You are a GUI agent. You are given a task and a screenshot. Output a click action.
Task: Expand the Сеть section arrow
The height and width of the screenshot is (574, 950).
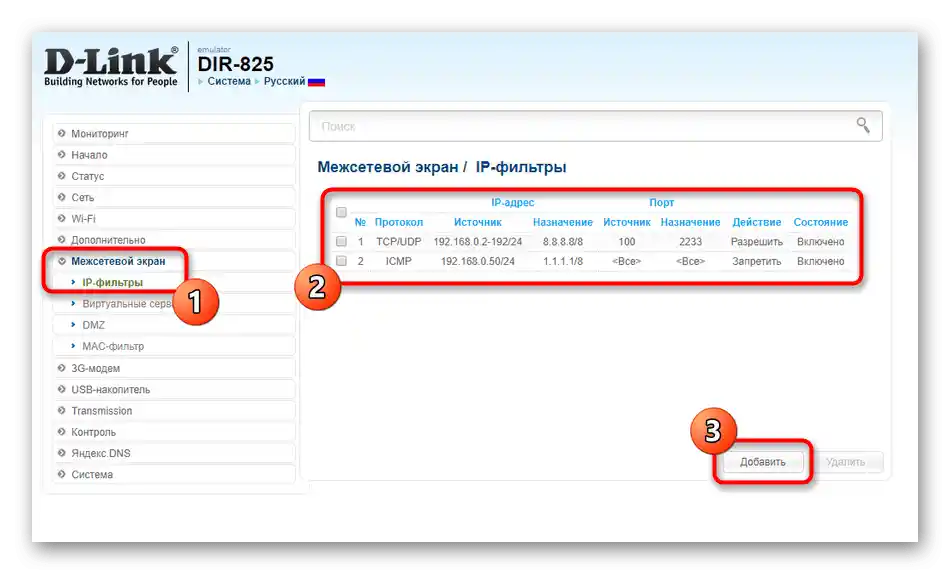coord(61,197)
